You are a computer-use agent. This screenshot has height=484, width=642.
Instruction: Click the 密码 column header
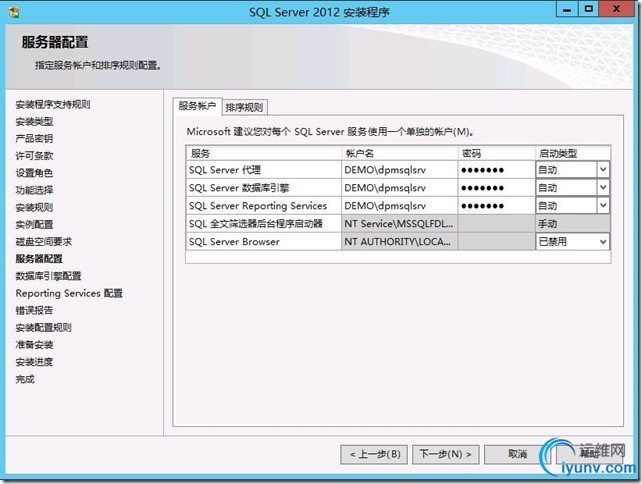click(x=496, y=153)
